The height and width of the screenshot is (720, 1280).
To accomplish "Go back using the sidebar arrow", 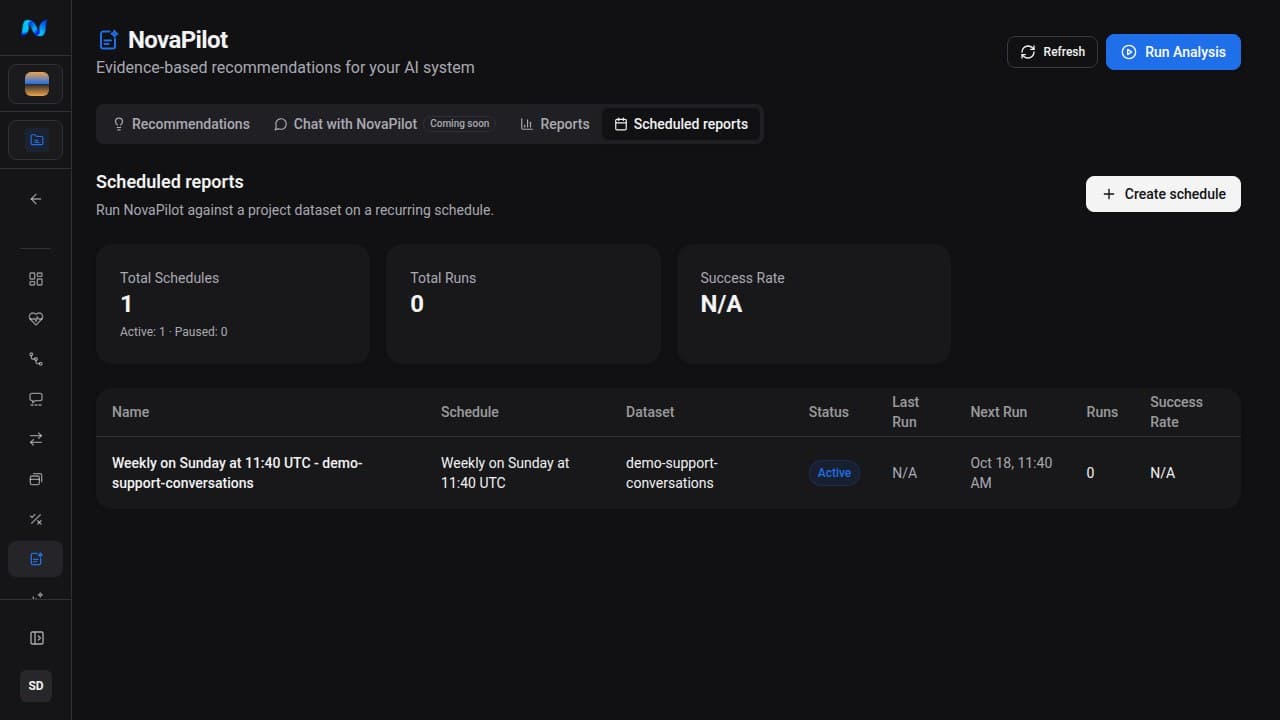I will pos(36,199).
